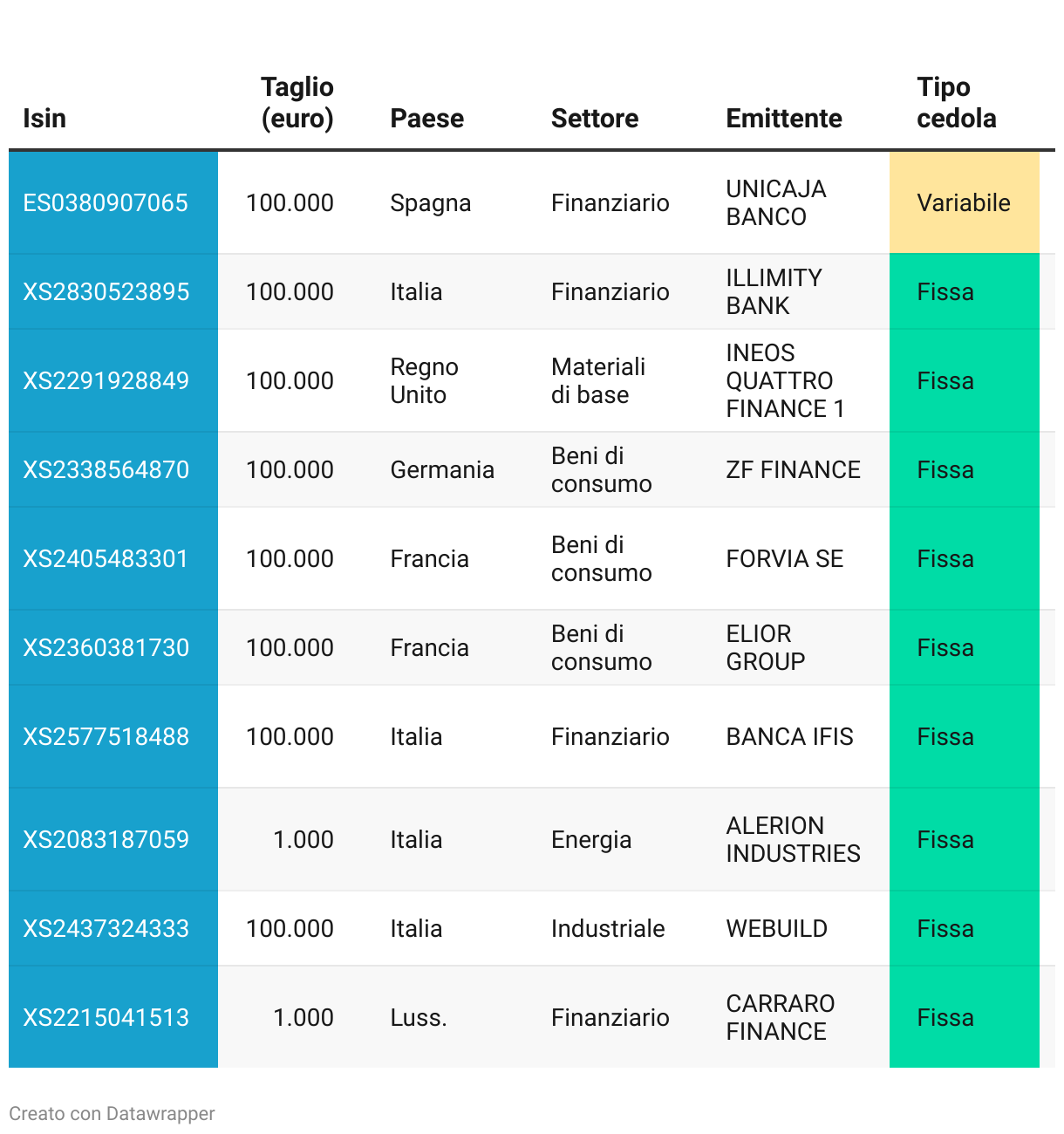Click ISIN XS2830523895 in blue column
Image resolution: width=1064 pixels, height=1134 pixels.
pos(106,291)
